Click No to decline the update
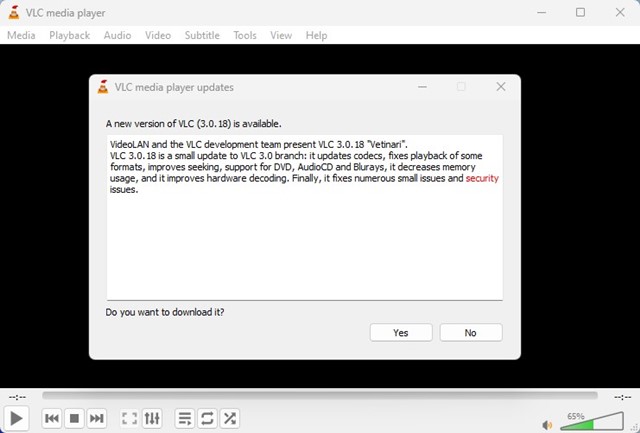 (x=470, y=332)
